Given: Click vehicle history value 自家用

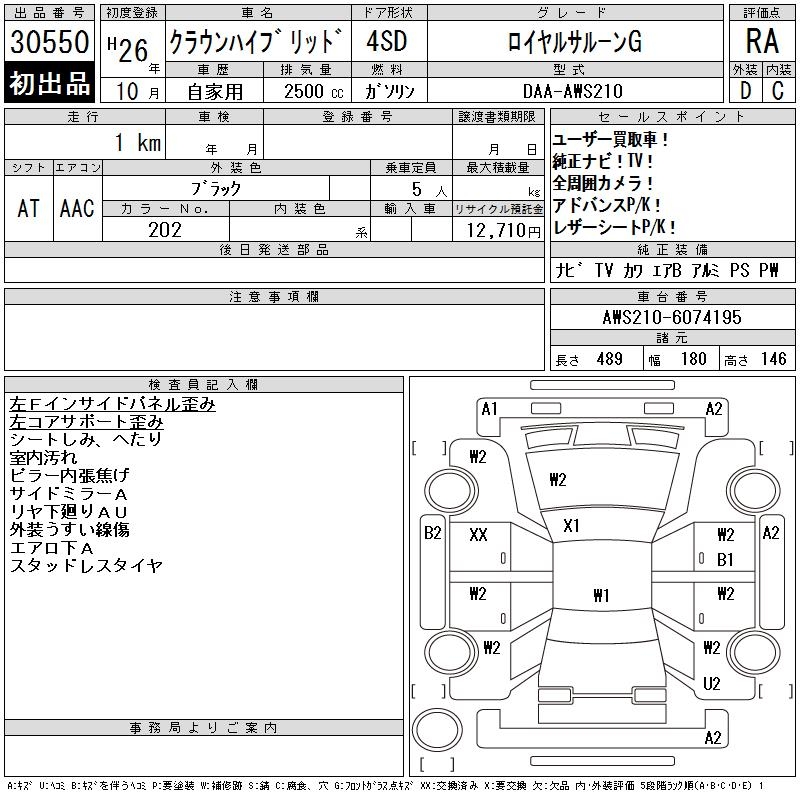Looking at the screenshot, I should pyautogui.click(x=215, y=92).
